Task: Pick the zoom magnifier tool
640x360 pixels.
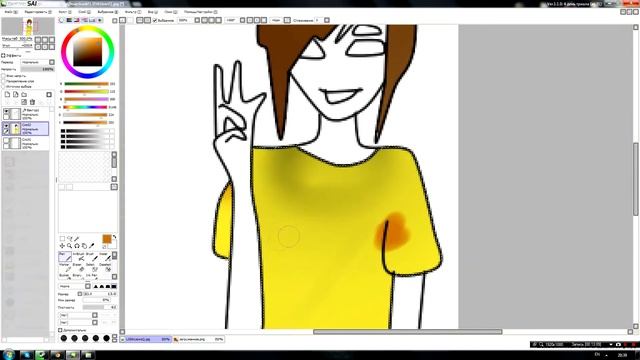Action: click(69, 246)
